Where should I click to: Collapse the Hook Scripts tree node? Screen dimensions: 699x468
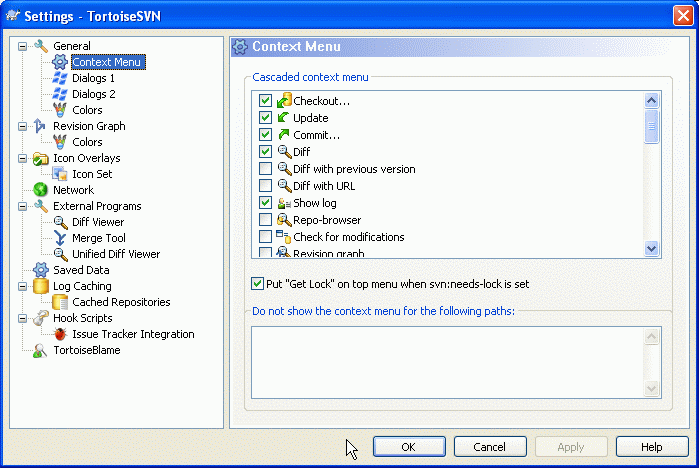22,318
